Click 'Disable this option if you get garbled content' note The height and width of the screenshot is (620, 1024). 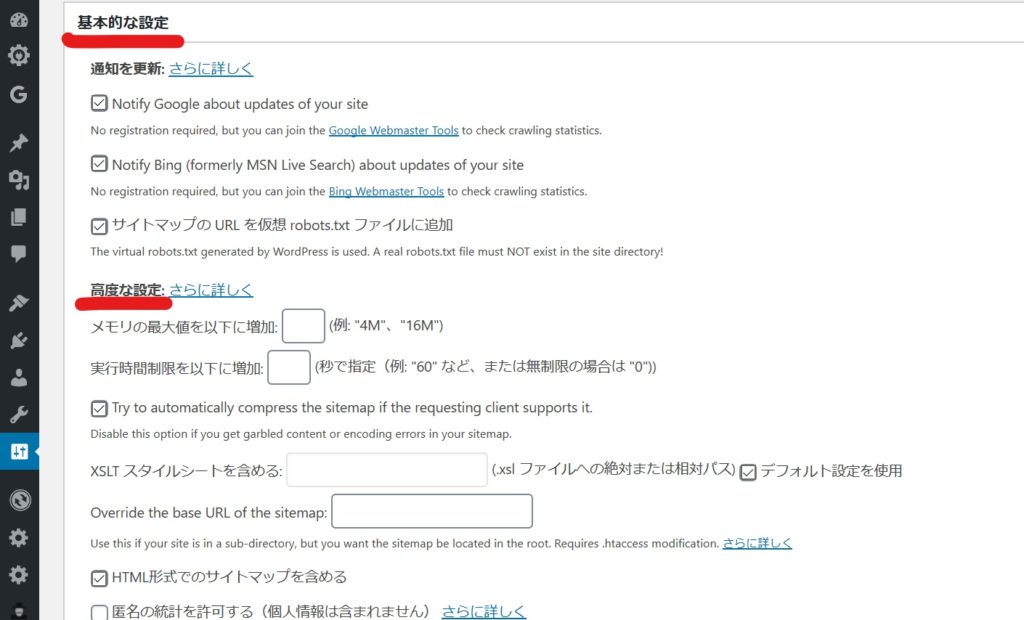(x=301, y=434)
